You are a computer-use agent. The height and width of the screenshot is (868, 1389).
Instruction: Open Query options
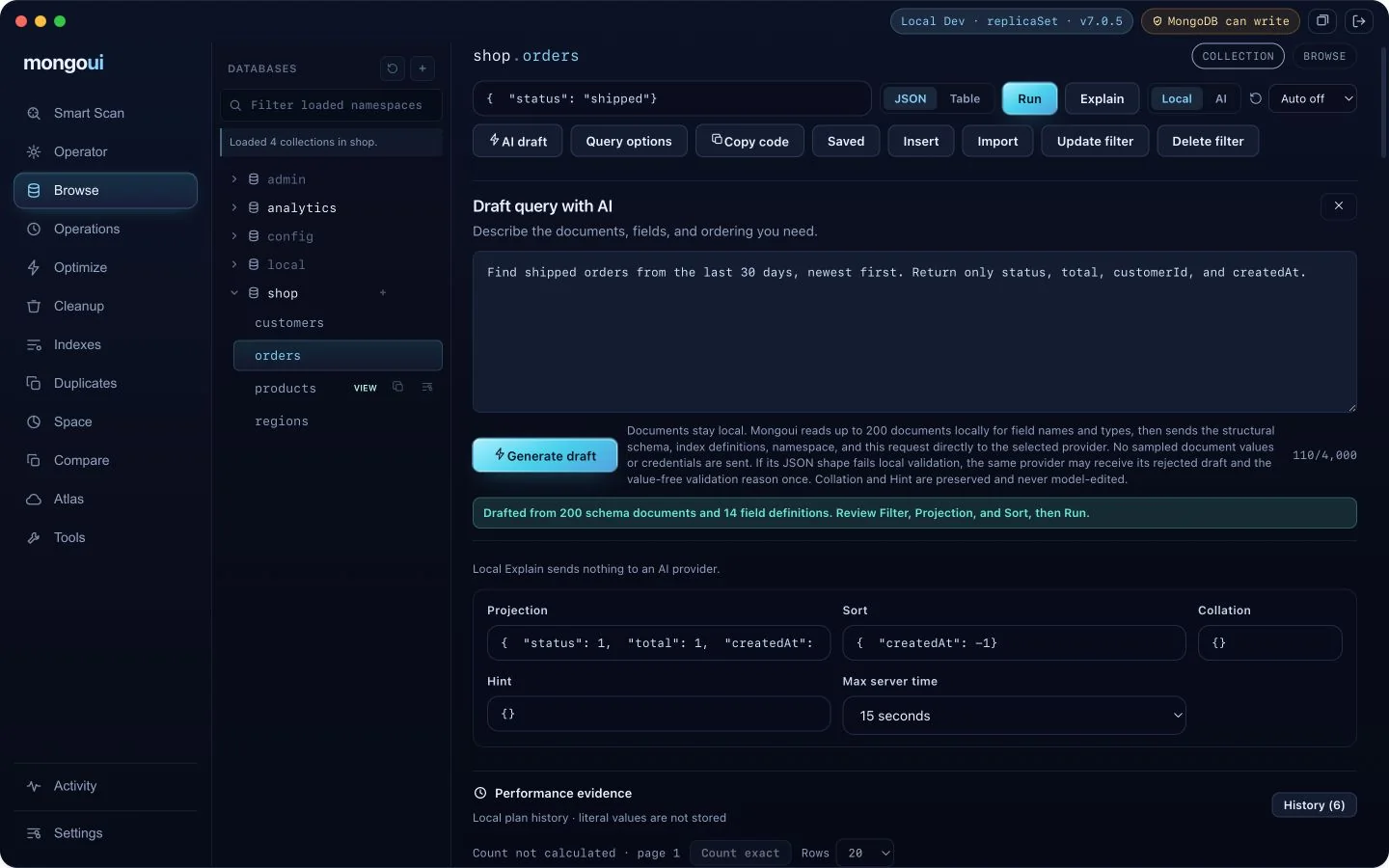point(629,141)
